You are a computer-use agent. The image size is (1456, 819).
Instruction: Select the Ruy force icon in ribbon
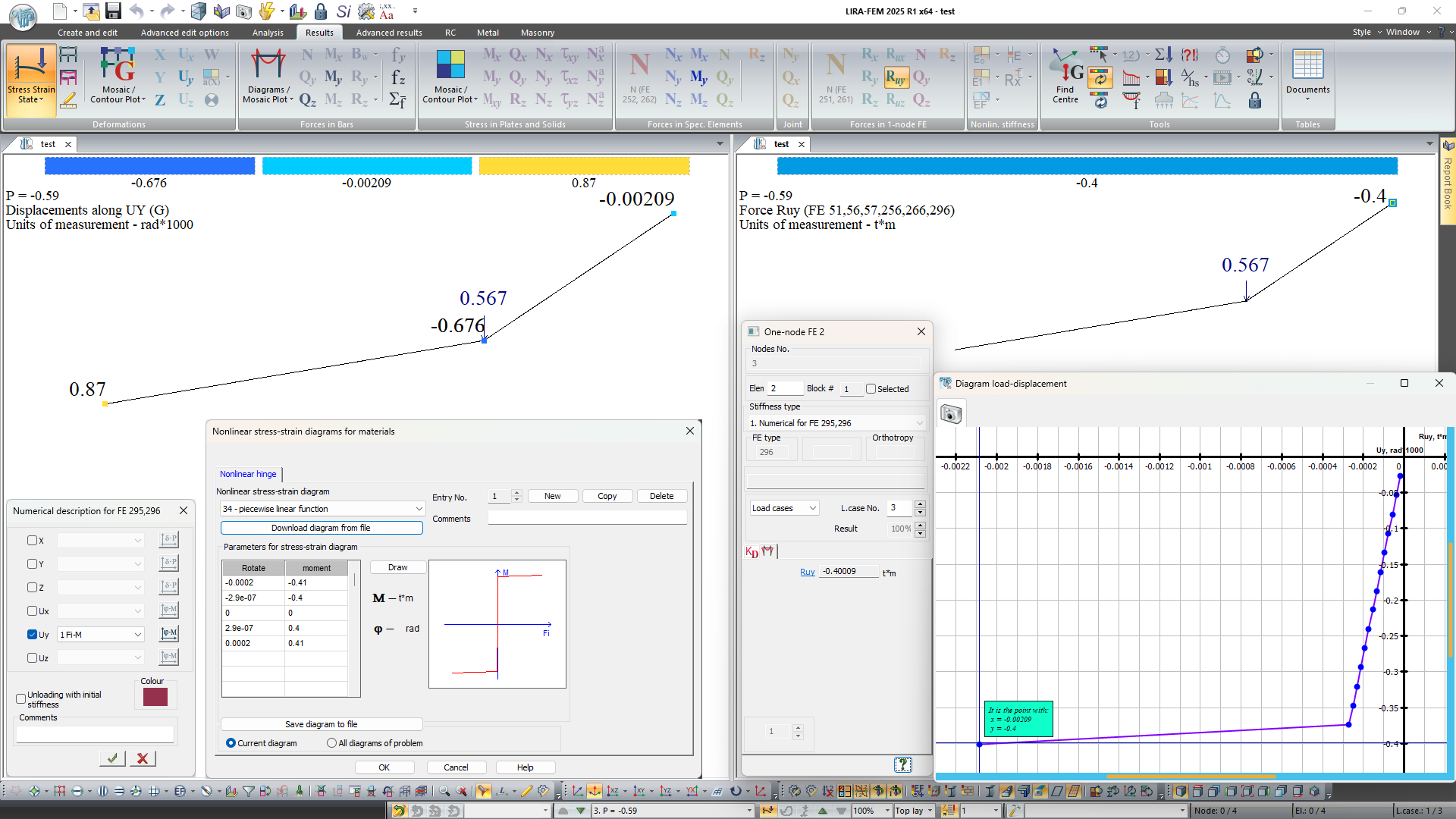pyautogui.click(x=896, y=77)
